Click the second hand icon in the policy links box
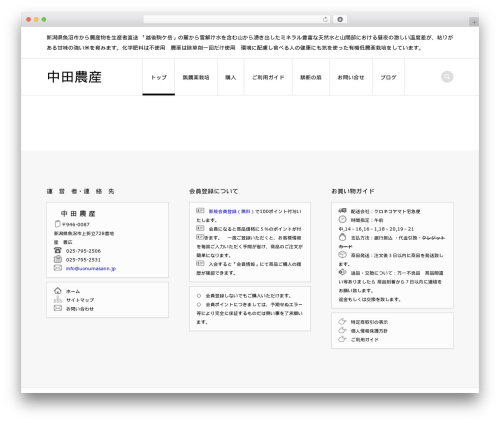The width and height of the screenshot is (500, 423). pos(342,330)
